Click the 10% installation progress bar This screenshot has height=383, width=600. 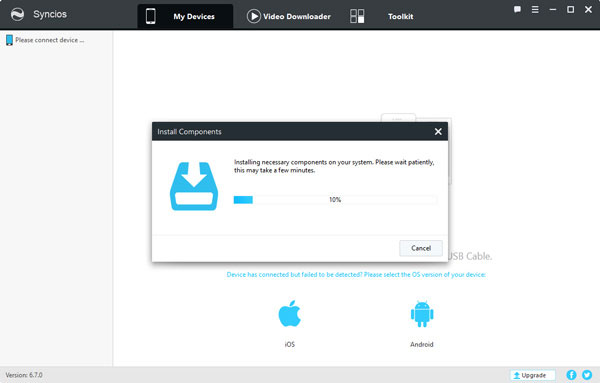tap(335, 199)
